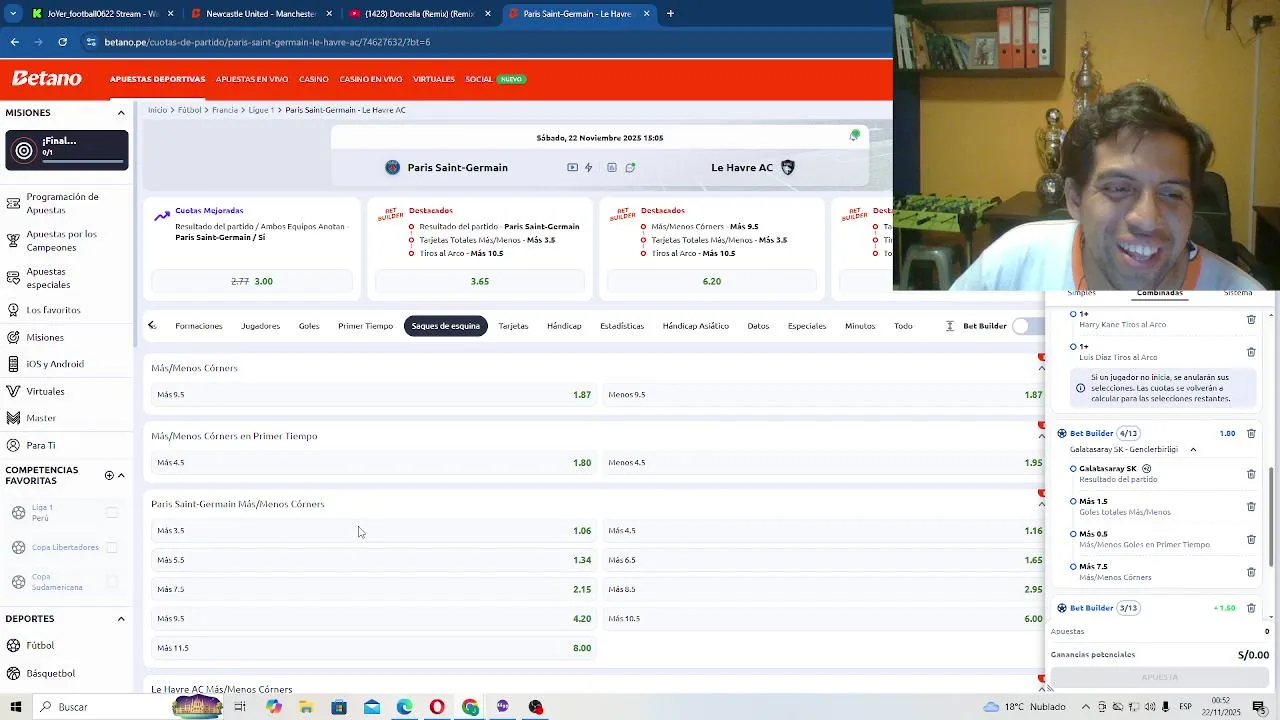Viewport: 1280px width, 720px height.
Task: Click the lightning quick-bet icon in match header
Action: pos(589,168)
